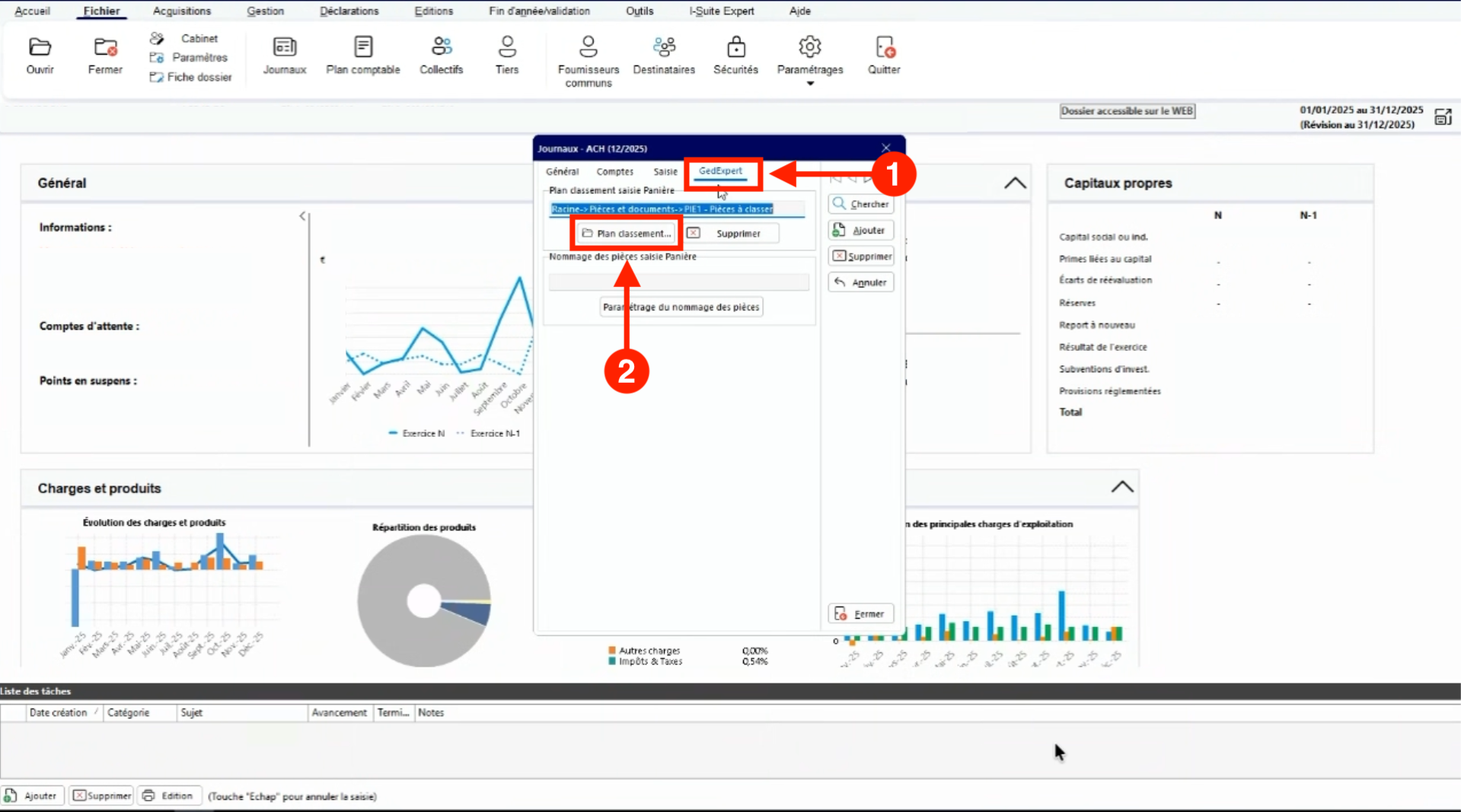Select the Fichier ribbon tab
The width and height of the screenshot is (1461, 812).
(101, 11)
